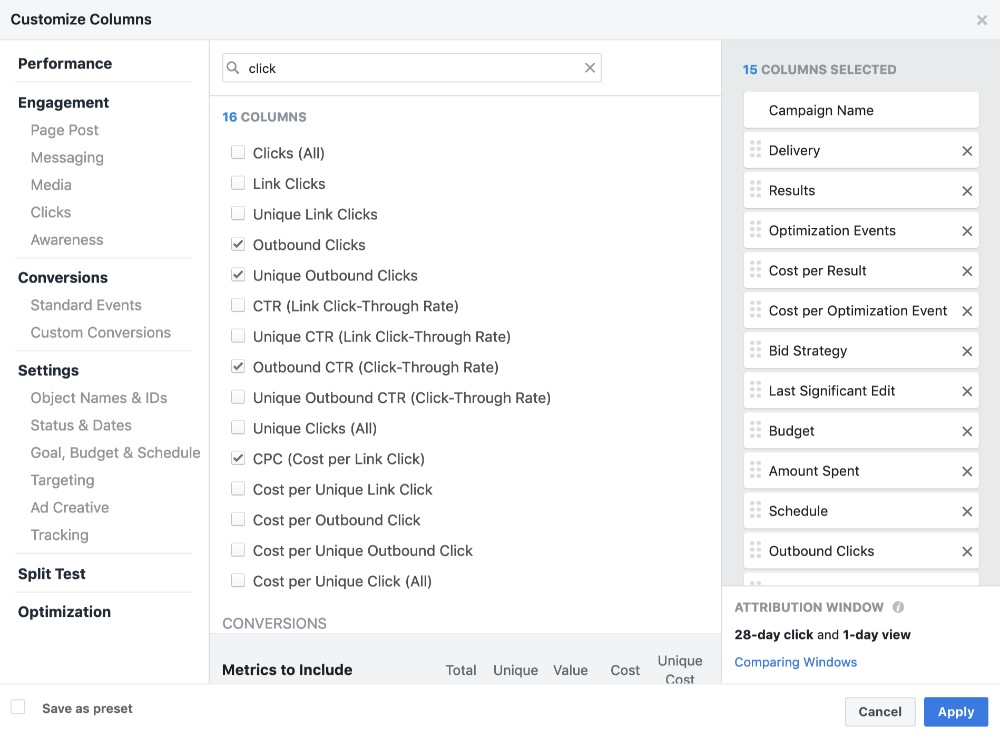Select the Campaign Name column item
This screenshot has height=737, width=1000.
click(861, 110)
